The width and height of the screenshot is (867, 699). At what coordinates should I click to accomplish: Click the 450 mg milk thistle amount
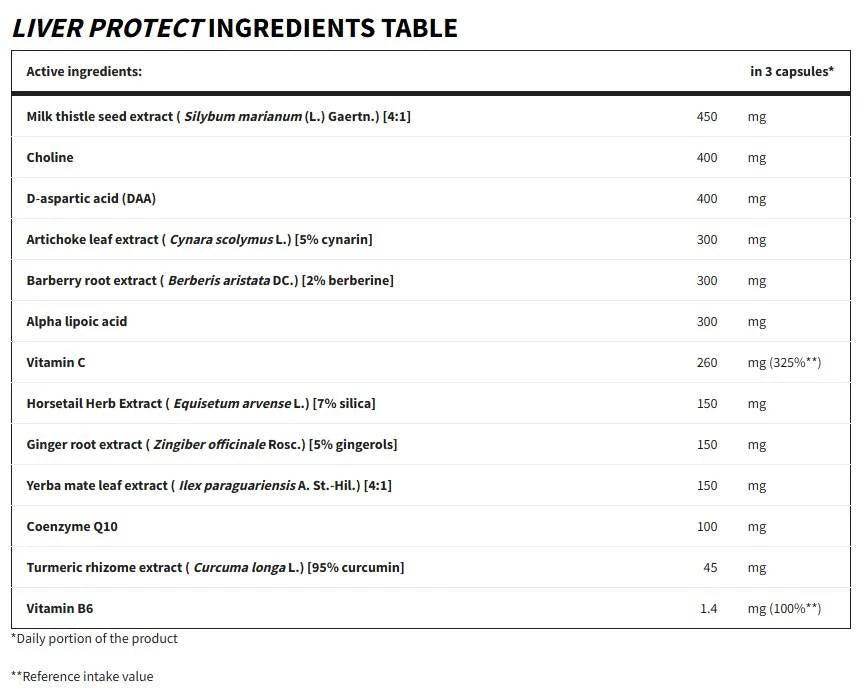[x=731, y=117]
